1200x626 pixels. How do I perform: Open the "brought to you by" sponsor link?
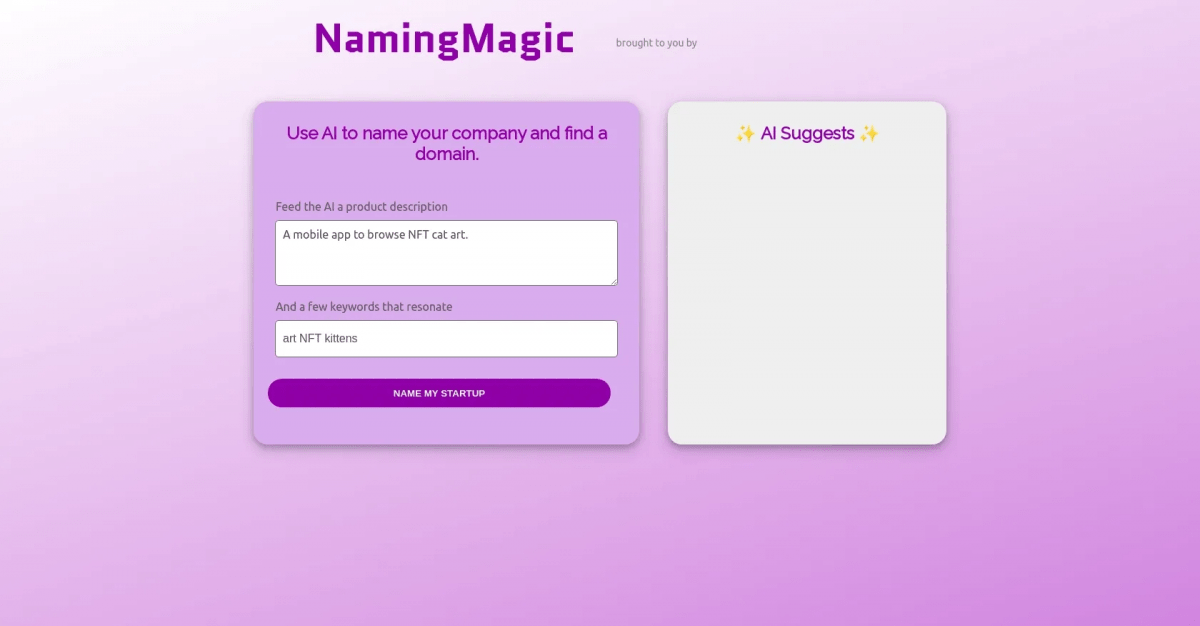(x=656, y=43)
